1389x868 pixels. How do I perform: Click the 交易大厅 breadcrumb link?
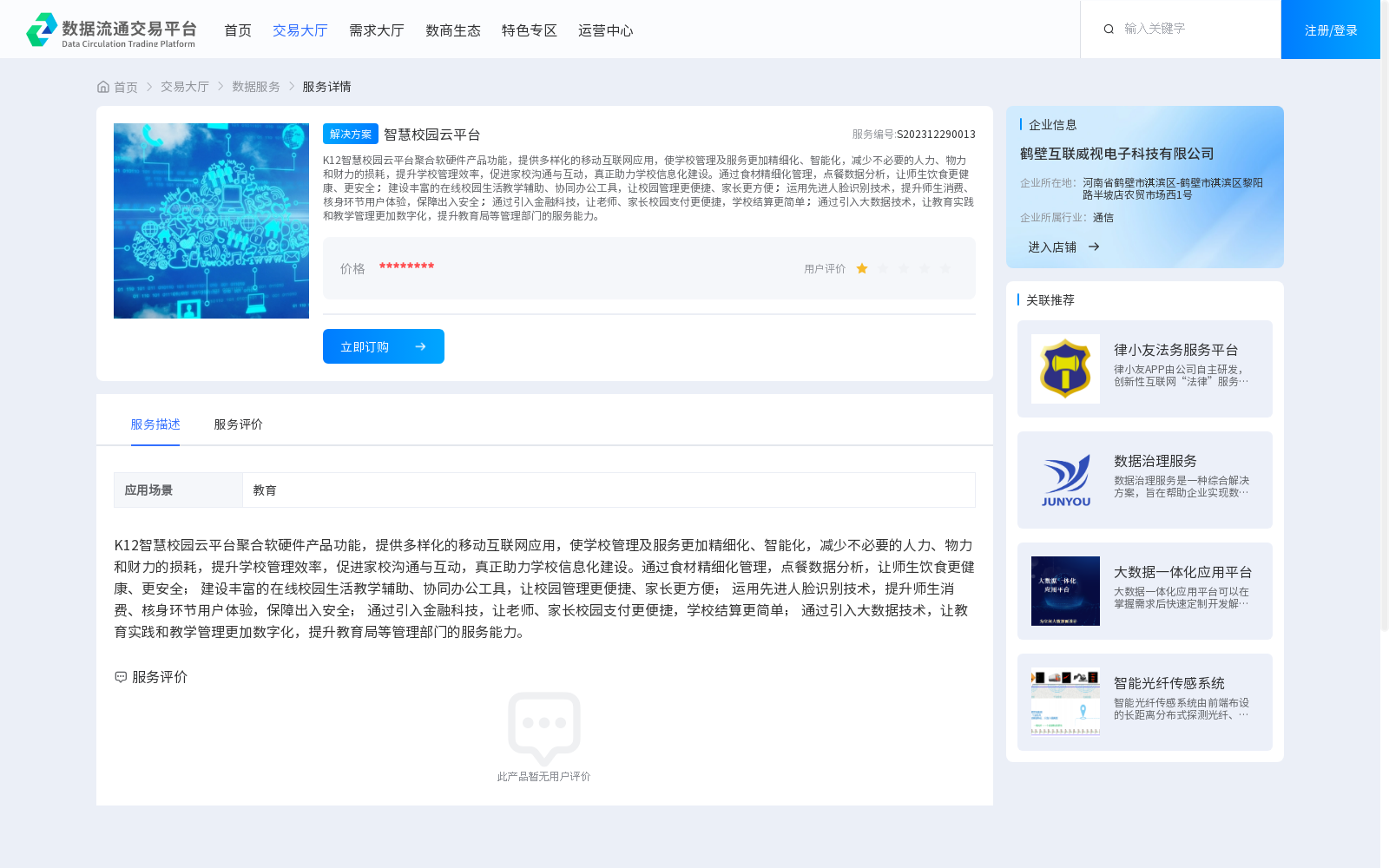[185, 87]
